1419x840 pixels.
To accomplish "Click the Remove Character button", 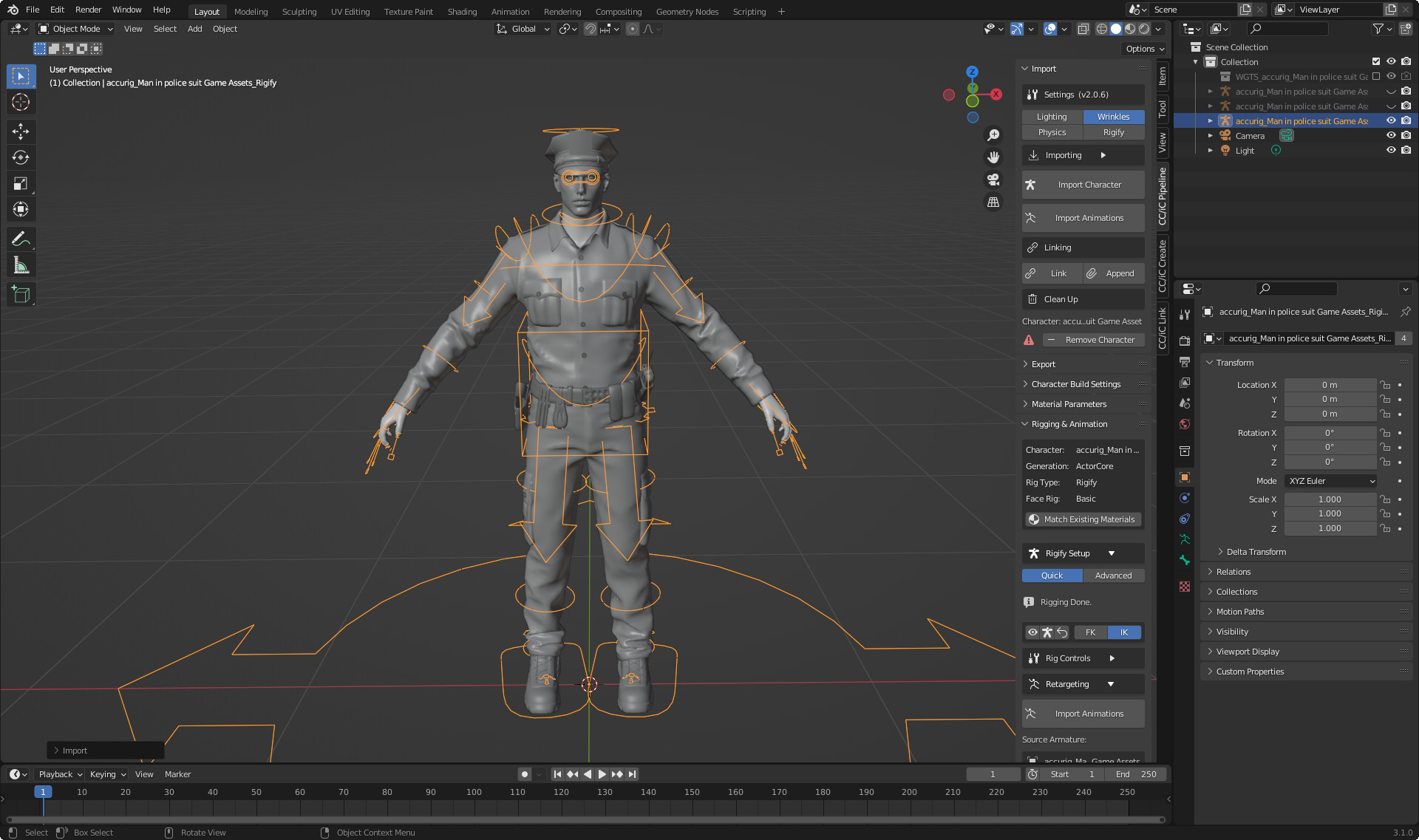I will pyautogui.click(x=1093, y=340).
